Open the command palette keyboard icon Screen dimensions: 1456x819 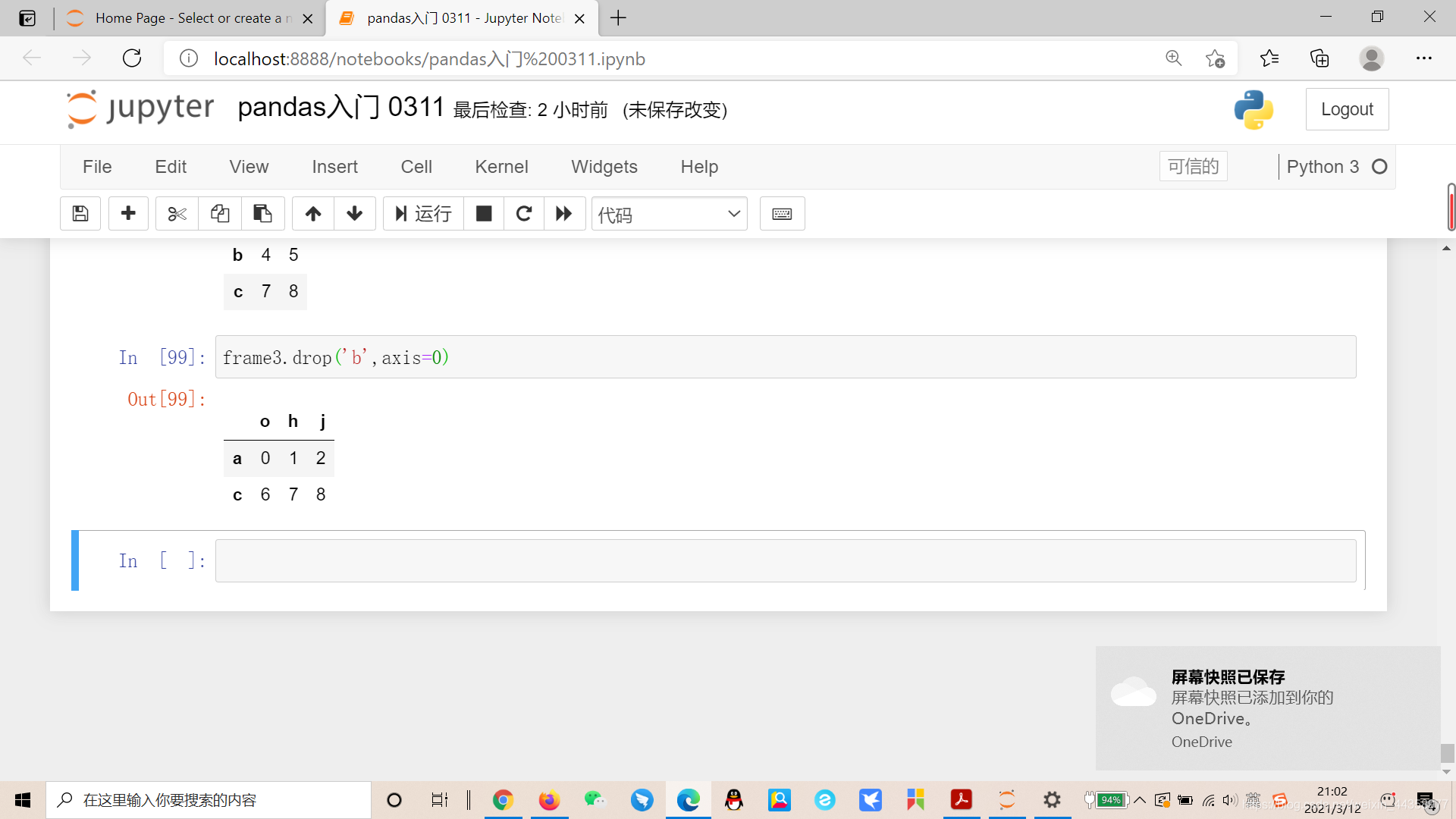coord(782,213)
